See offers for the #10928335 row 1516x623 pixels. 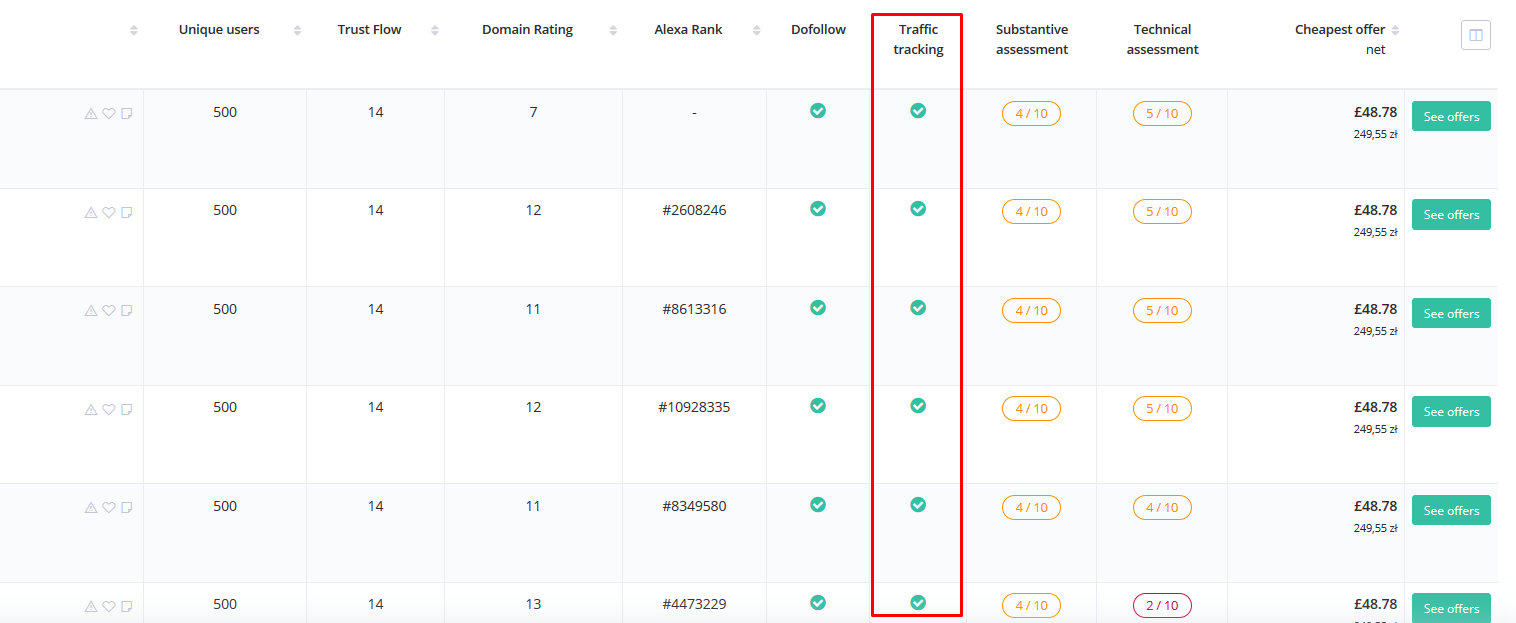click(x=1450, y=412)
